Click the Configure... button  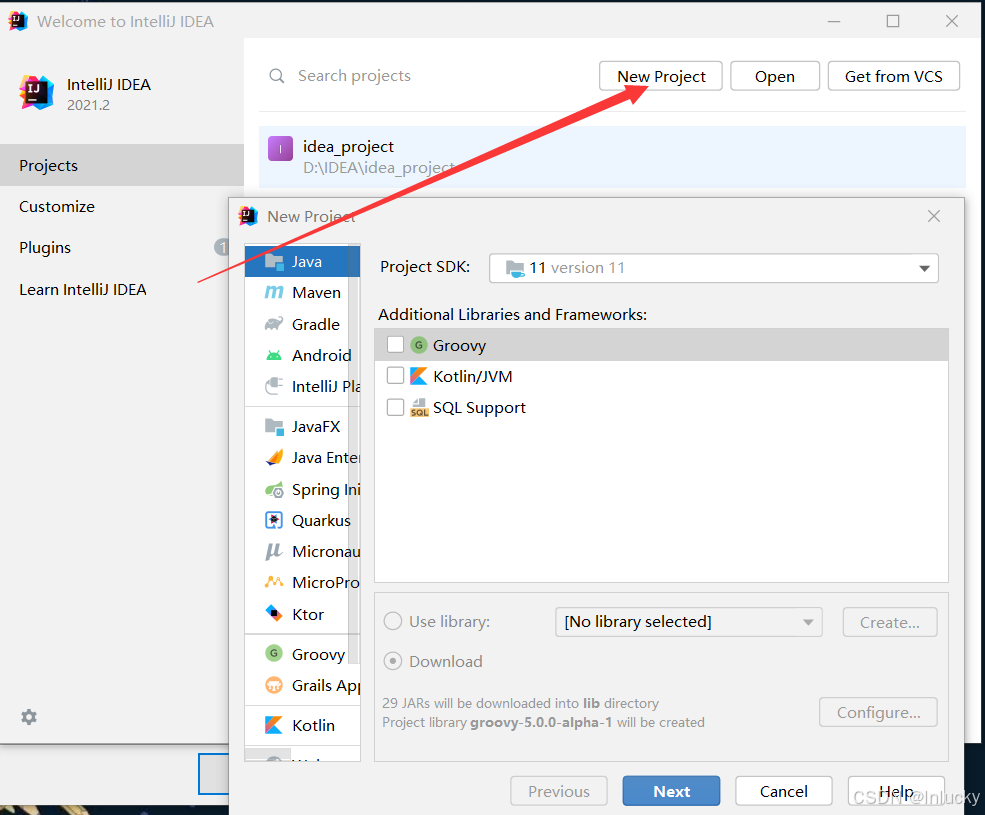point(878,712)
